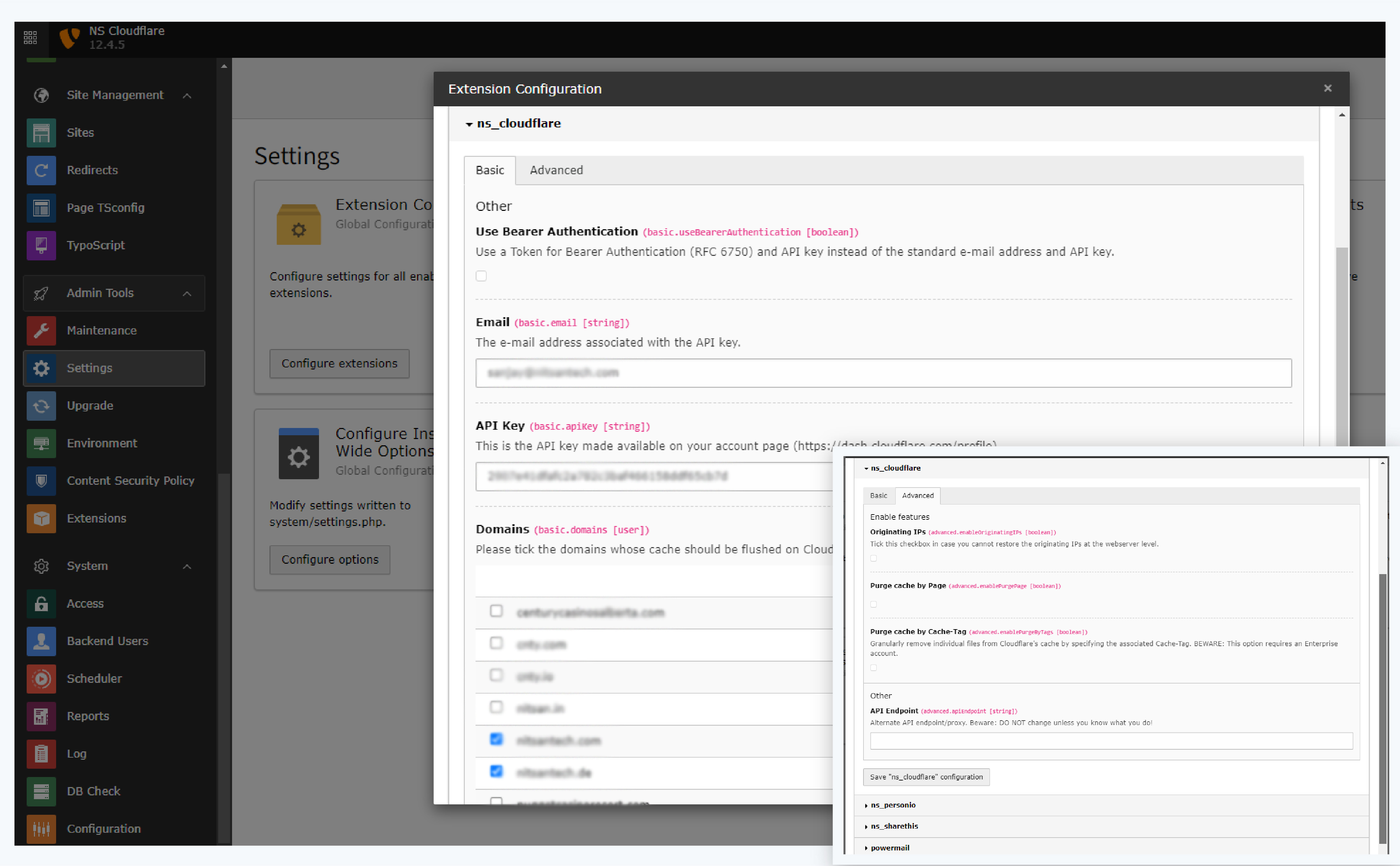1400x866 pixels.
Task: Tick the first domain checkbox in the list
Action: pos(496,611)
